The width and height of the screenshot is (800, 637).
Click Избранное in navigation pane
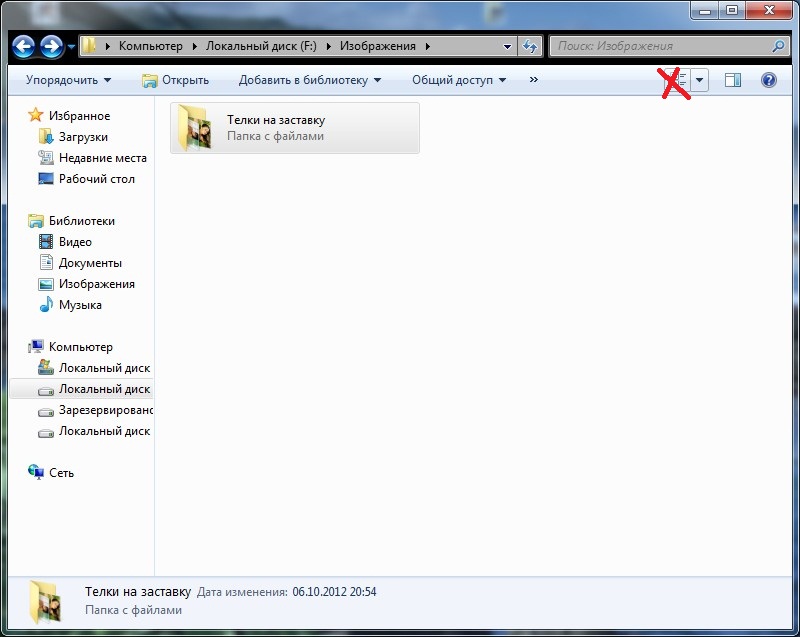point(79,116)
